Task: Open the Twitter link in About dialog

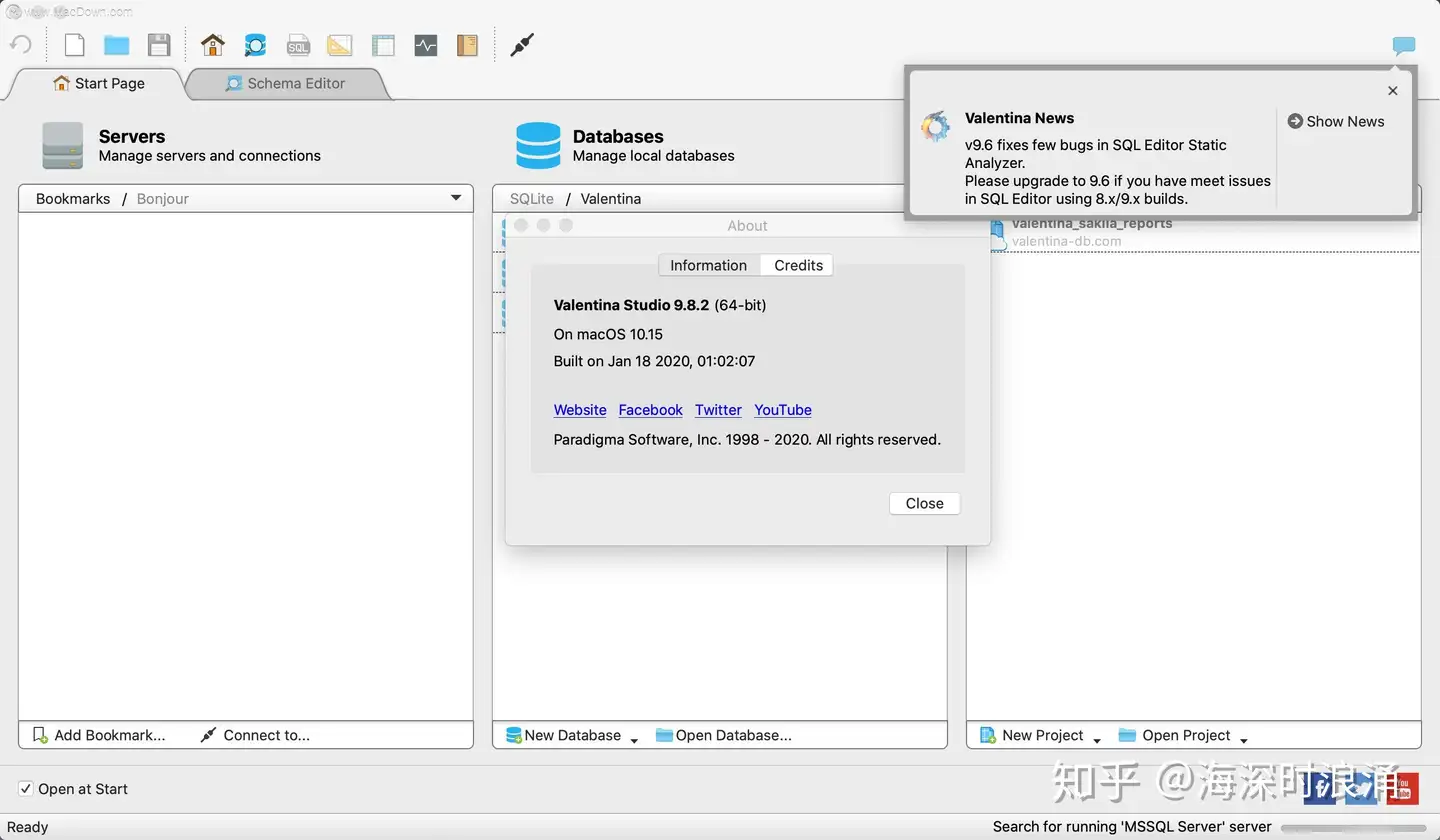Action: pyautogui.click(x=718, y=410)
